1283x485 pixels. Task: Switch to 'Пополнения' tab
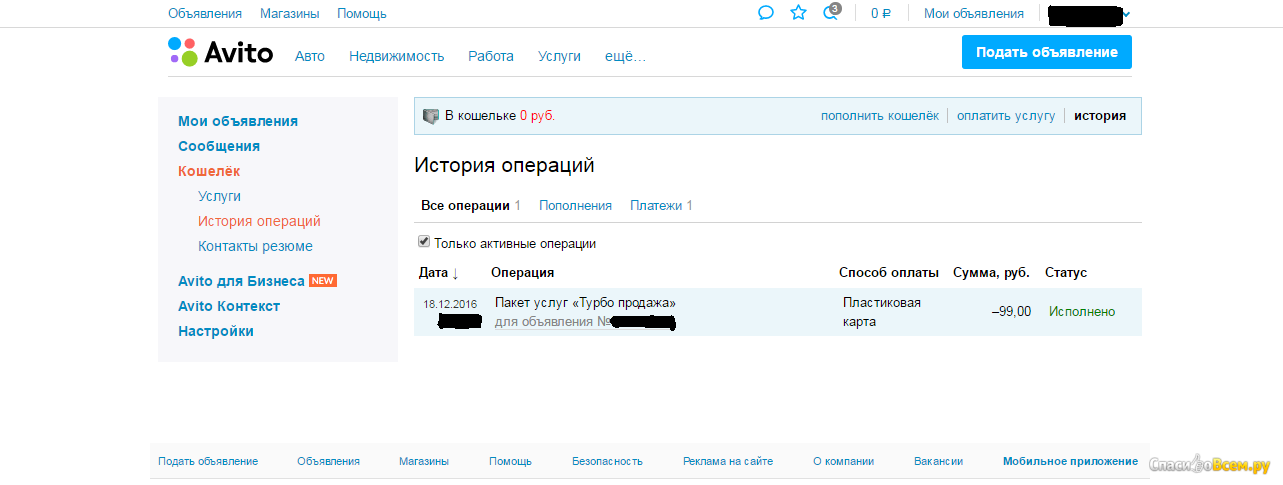[575, 205]
